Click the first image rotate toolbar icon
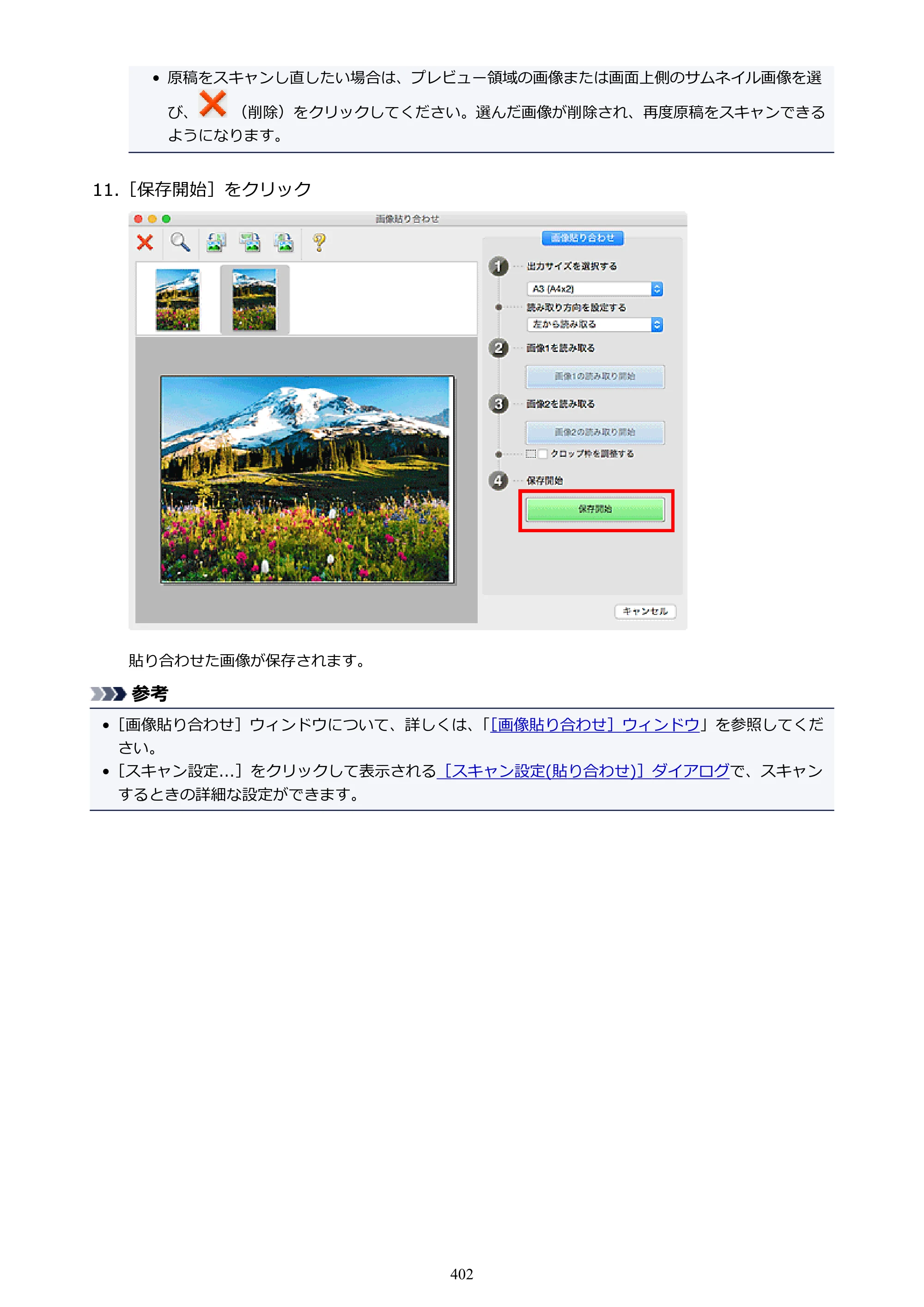 tap(216, 243)
